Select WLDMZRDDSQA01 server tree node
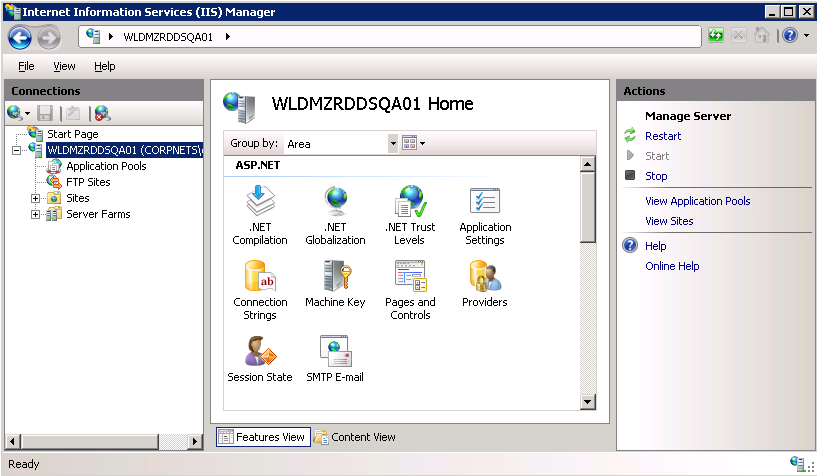The image size is (817, 476). coord(124,151)
